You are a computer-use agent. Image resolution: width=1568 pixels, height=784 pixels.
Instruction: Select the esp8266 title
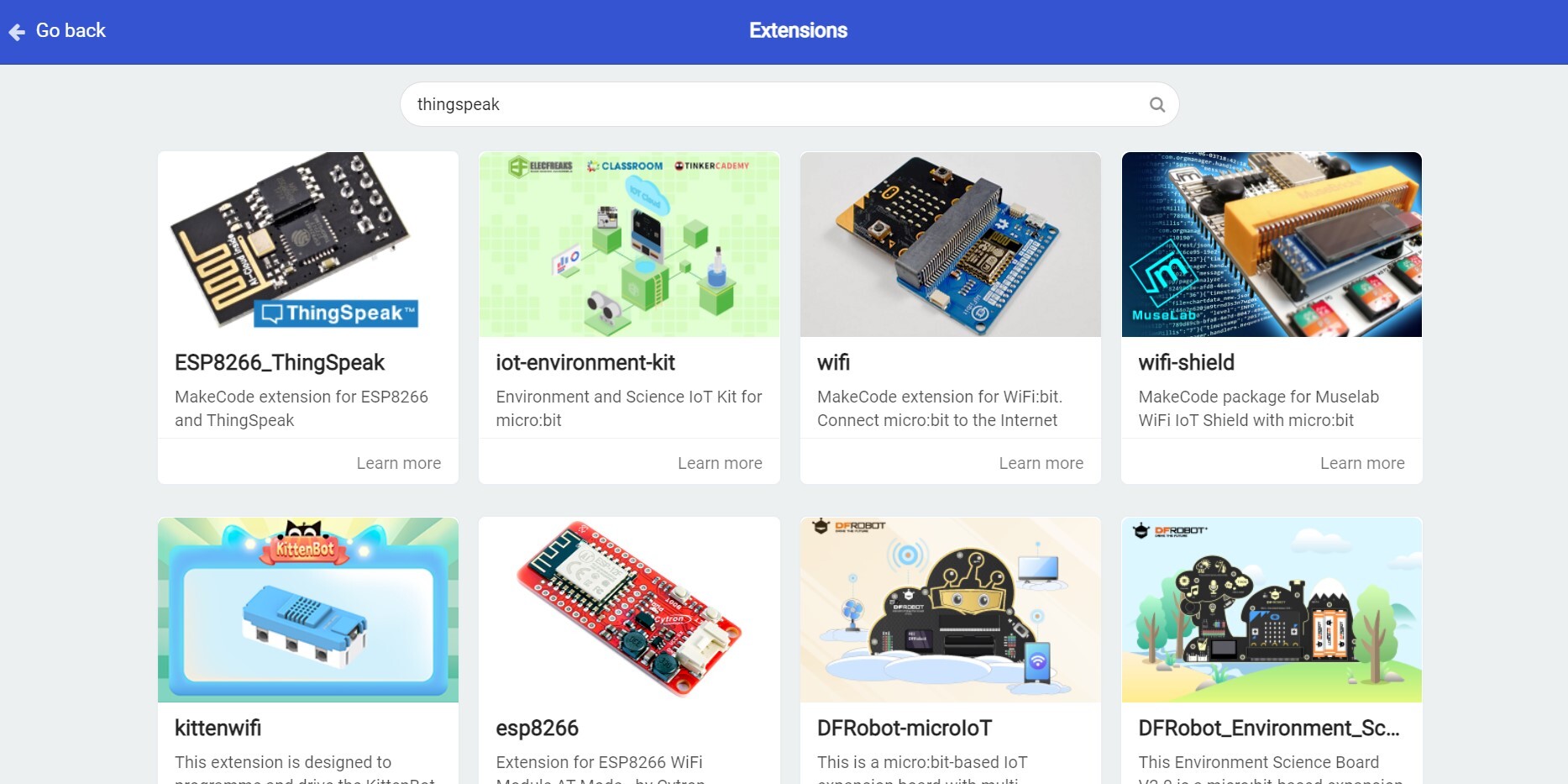click(x=538, y=729)
